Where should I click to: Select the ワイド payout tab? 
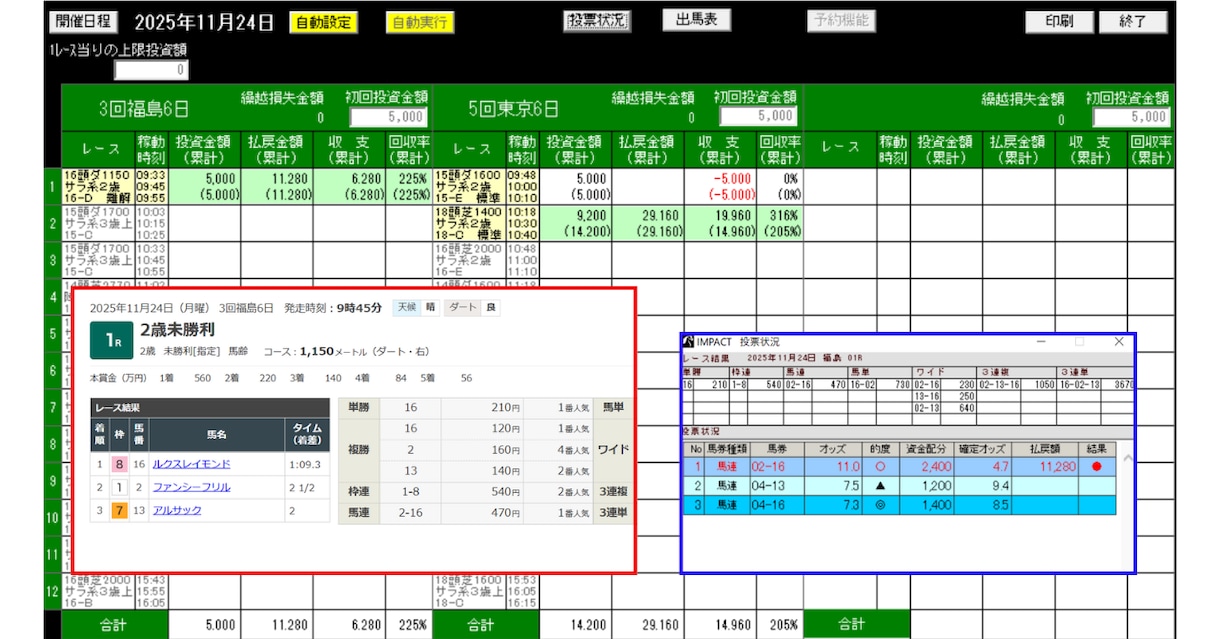[613, 449]
